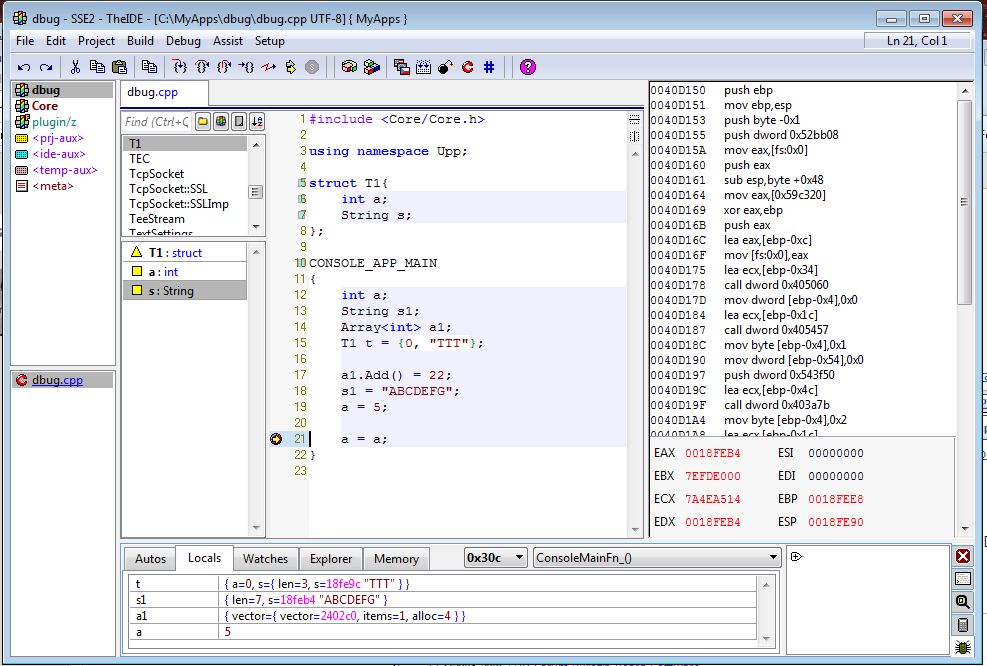The width and height of the screenshot is (987, 666).
Task: Expand the tree node in the right debug pane
Action: point(797,557)
